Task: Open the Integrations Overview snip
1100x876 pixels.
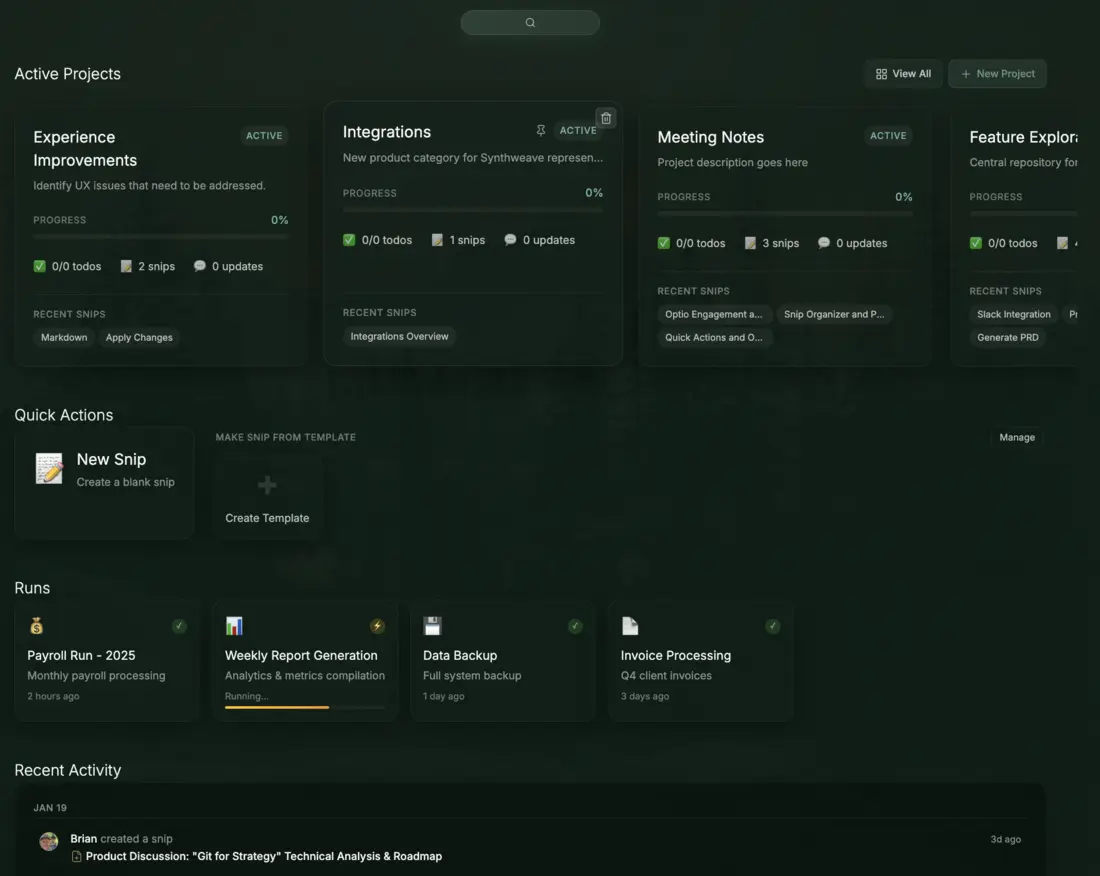Action: 399,336
